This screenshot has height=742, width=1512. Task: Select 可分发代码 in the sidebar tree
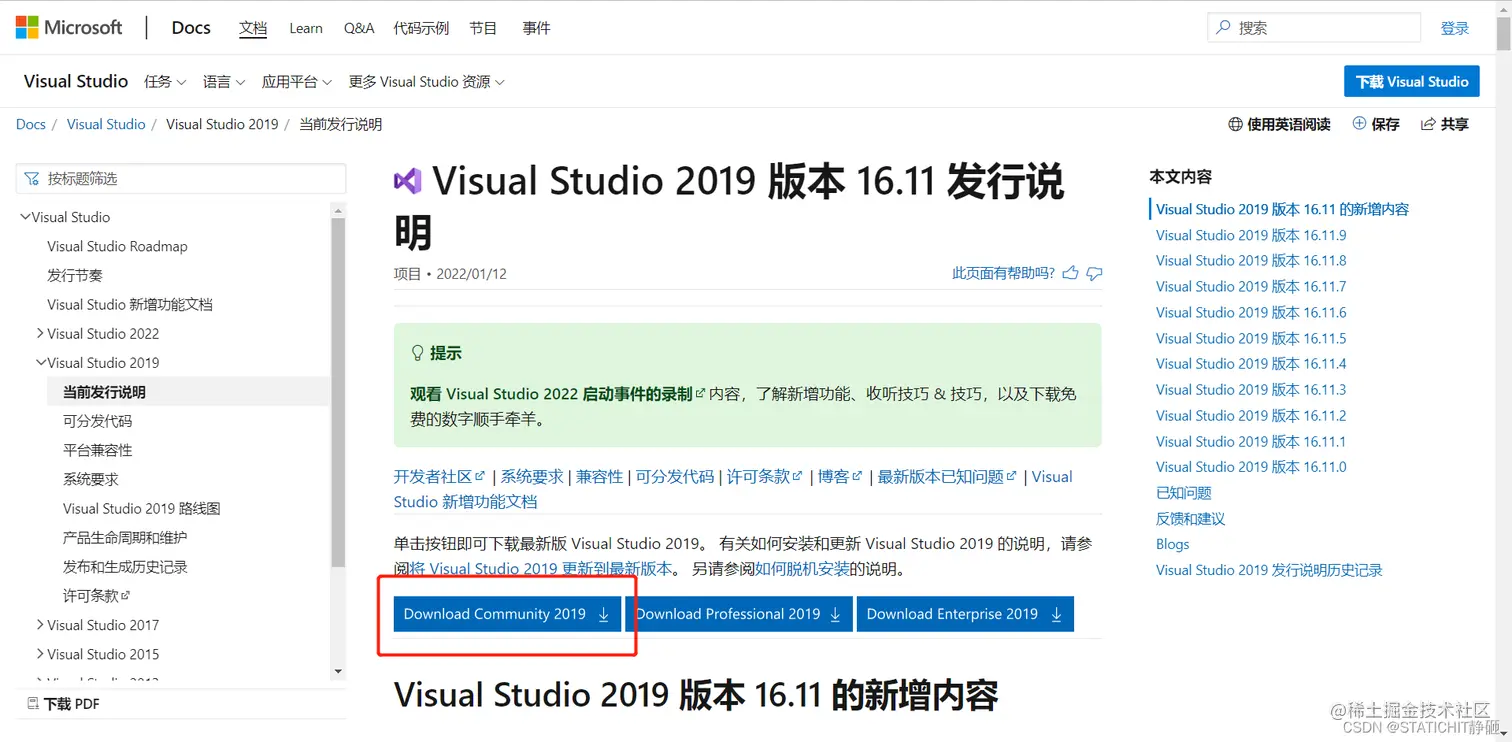(x=97, y=421)
